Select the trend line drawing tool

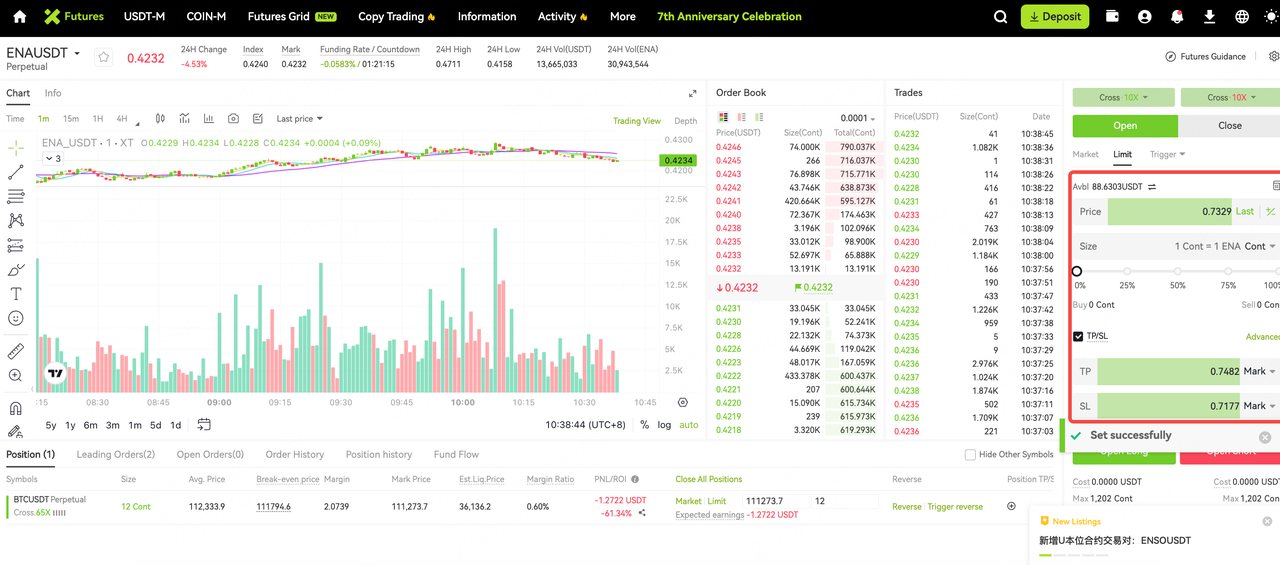coord(15,173)
